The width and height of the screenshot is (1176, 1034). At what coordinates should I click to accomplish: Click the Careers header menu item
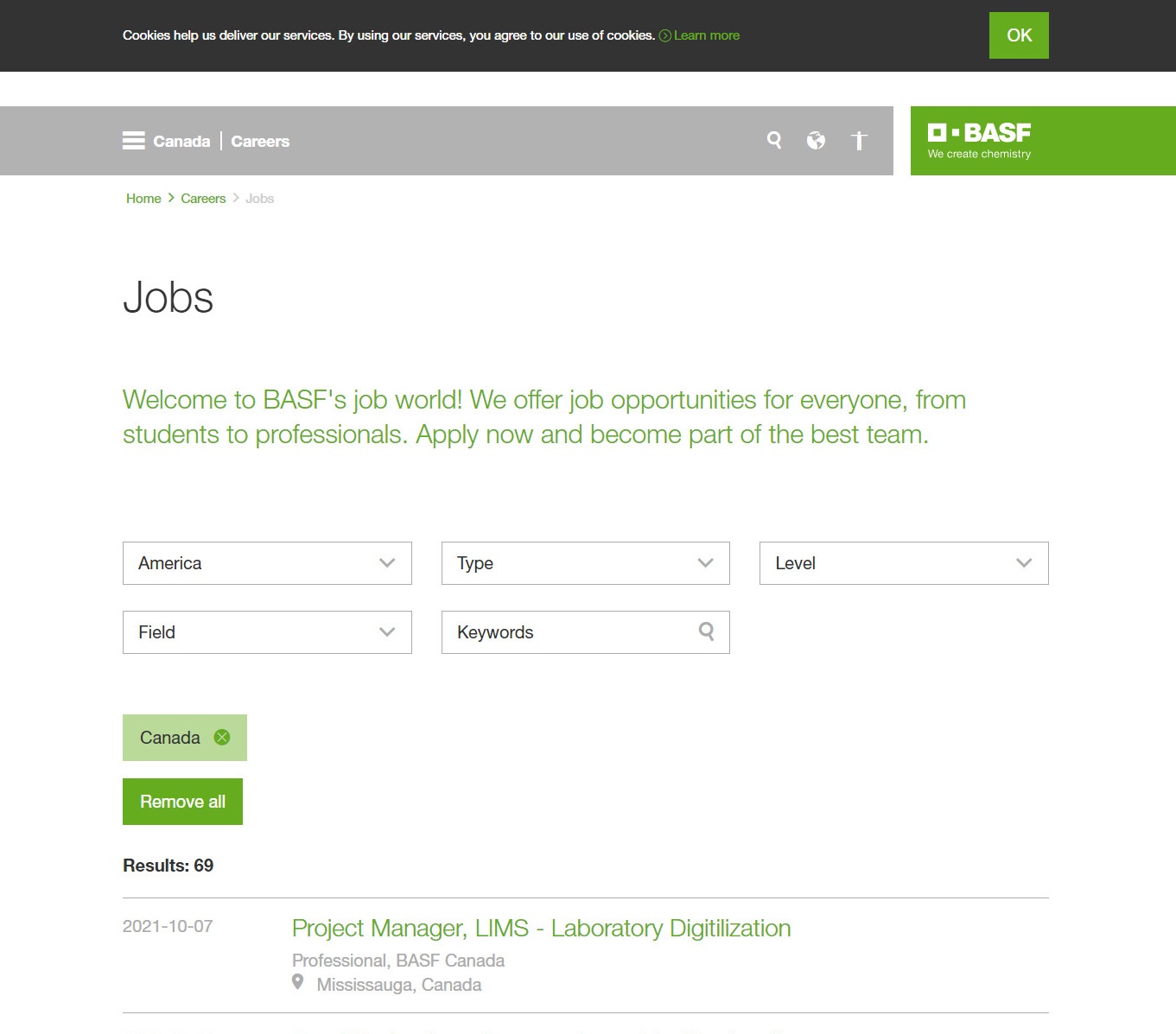point(260,142)
